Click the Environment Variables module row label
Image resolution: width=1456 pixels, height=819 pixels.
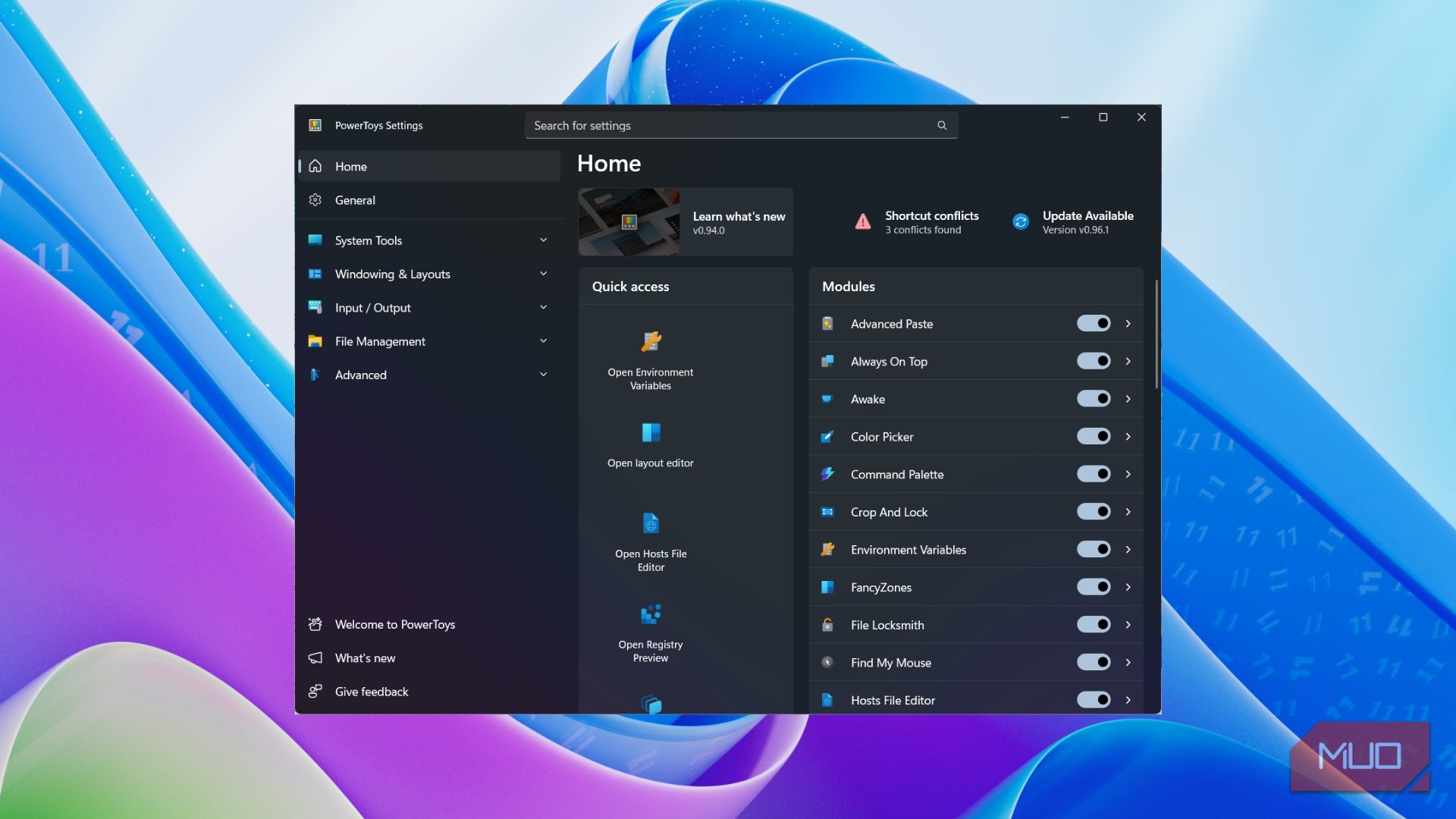tap(908, 550)
